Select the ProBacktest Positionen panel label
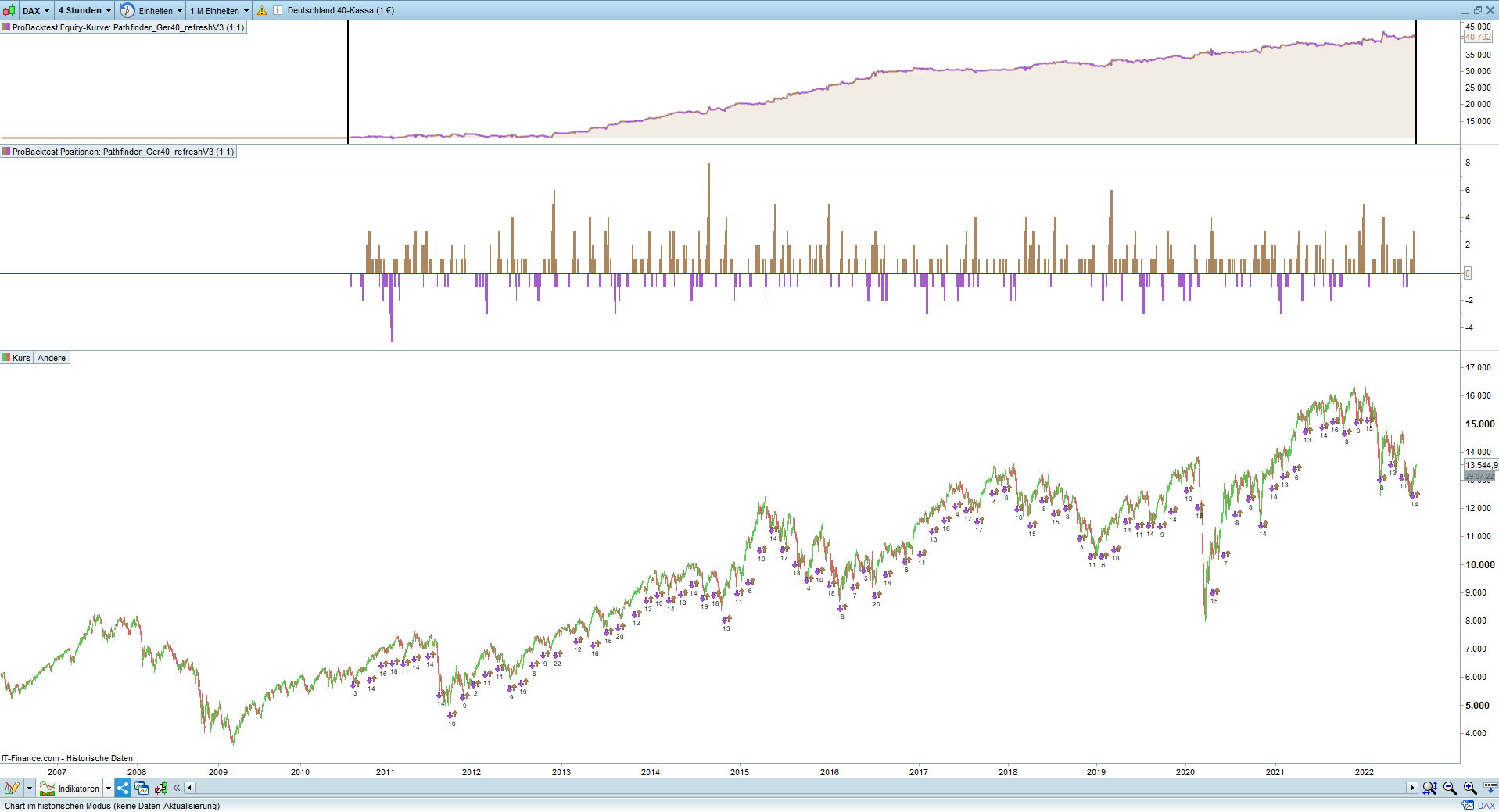1499x812 pixels. (118, 152)
